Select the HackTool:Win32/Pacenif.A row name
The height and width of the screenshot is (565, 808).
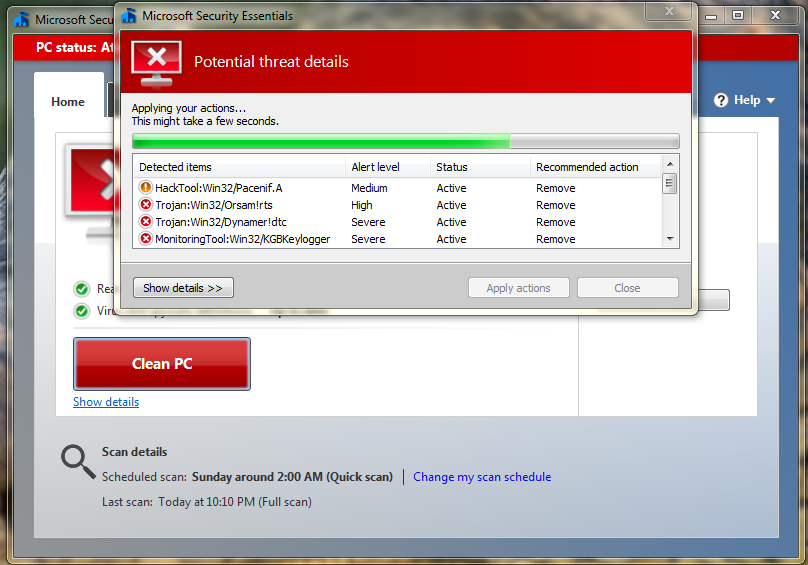[x=218, y=188]
